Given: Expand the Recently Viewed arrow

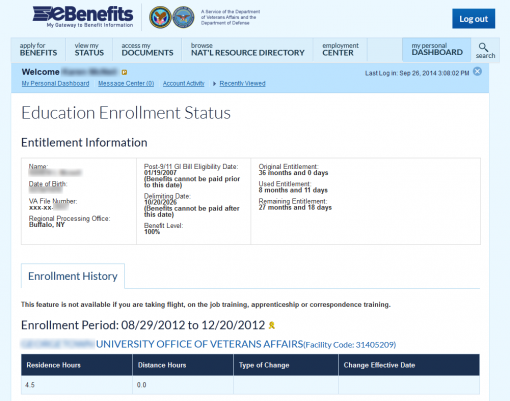Looking at the screenshot, I should [214, 83].
